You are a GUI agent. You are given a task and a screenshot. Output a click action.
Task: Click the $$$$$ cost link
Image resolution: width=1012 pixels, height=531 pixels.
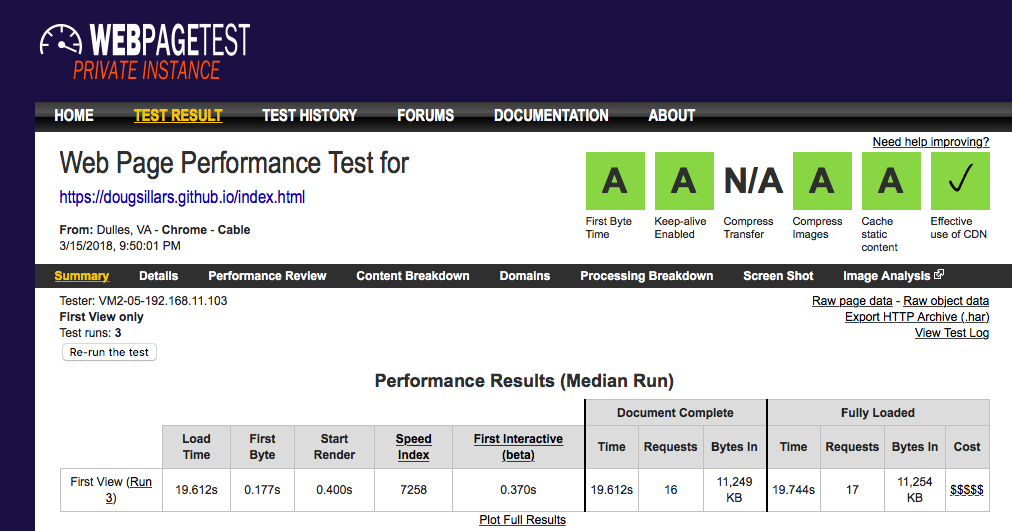[x=966, y=489]
